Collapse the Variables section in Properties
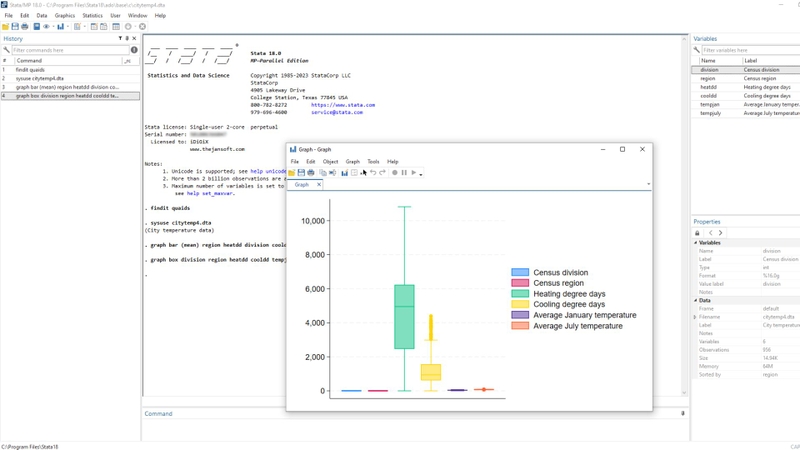The height and width of the screenshot is (450, 800). tap(695, 243)
